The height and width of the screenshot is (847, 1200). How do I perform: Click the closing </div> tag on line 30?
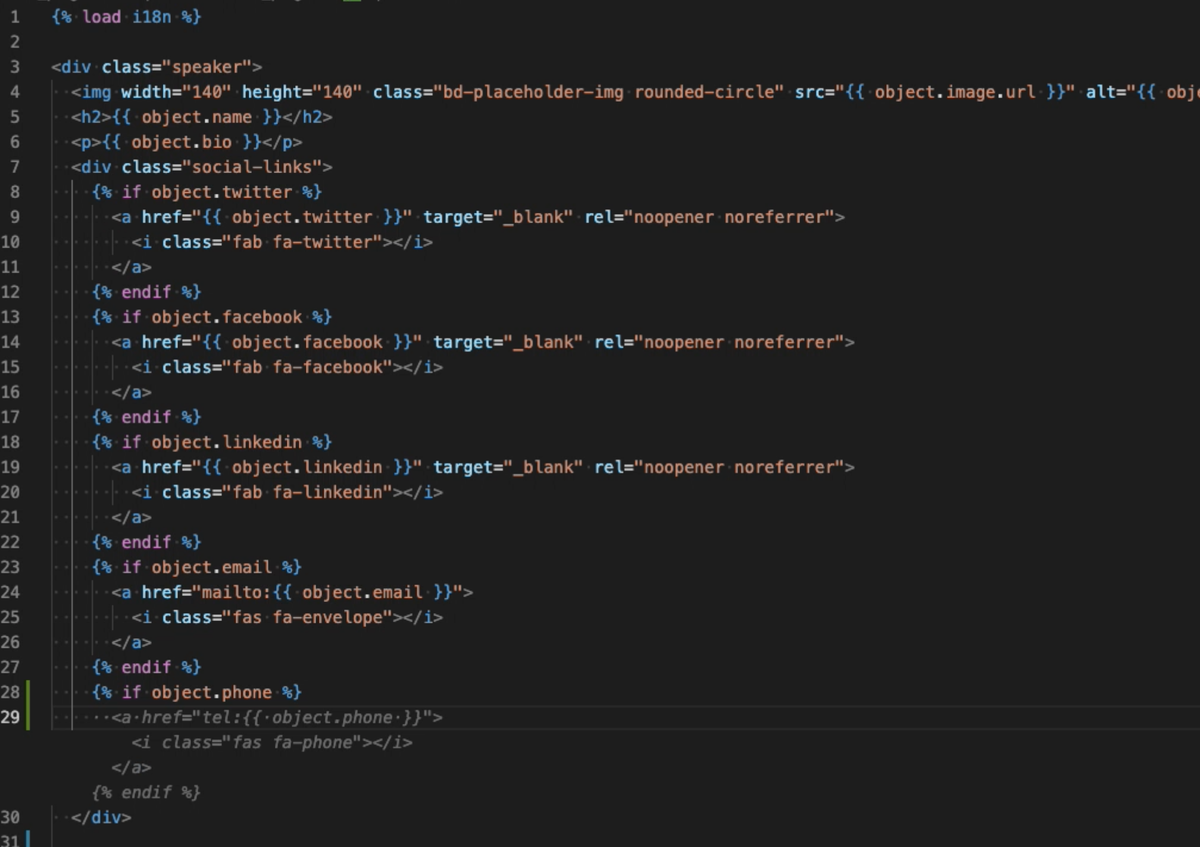(101, 817)
